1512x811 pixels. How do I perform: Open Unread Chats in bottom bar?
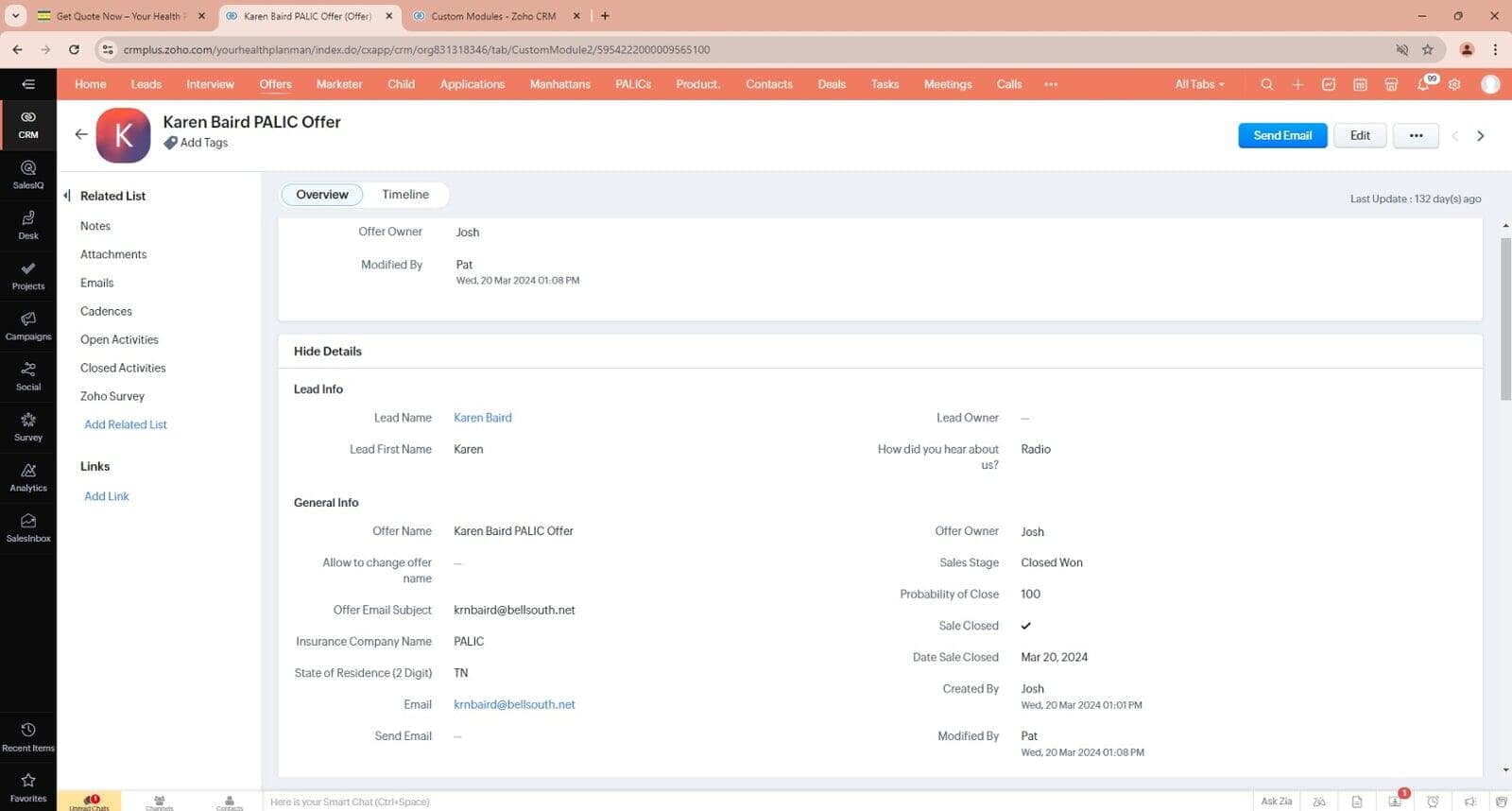89,802
